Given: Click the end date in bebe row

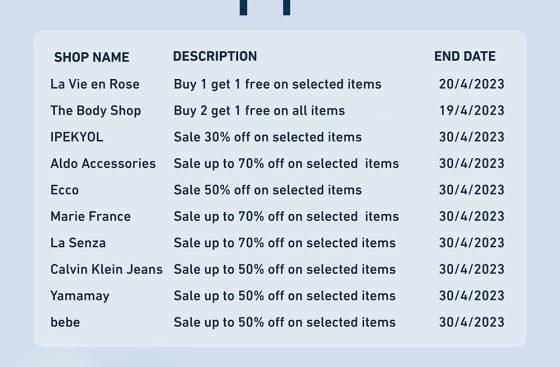Looking at the screenshot, I should [x=471, y=322].
